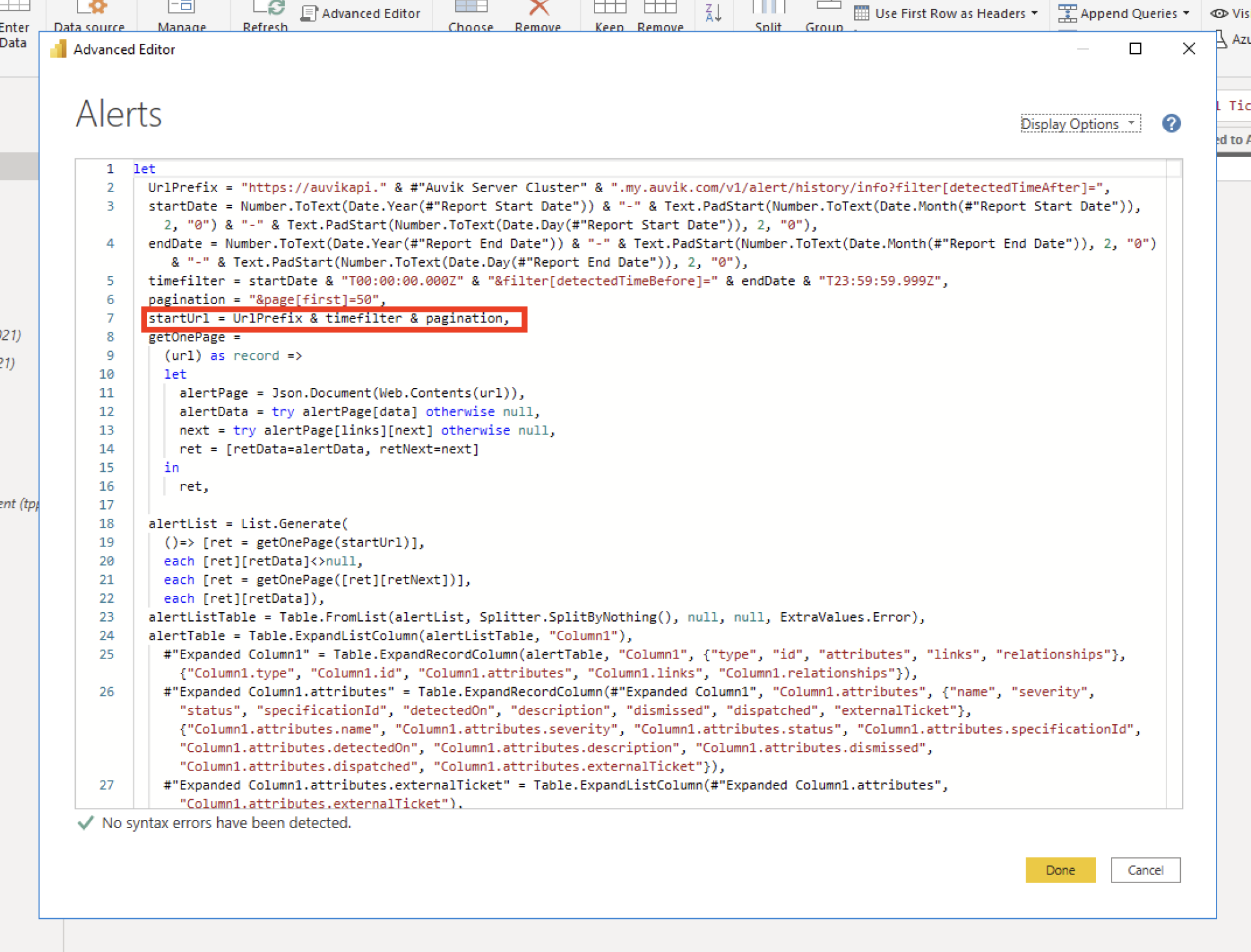Click the sort descending Z-A icon
This screenshot has width=1251, height=952.
713,13
